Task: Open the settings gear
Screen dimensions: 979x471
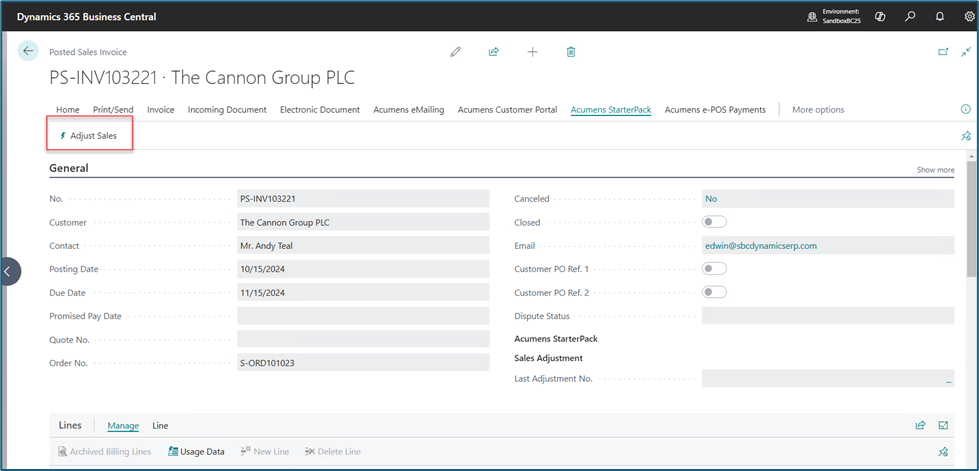Action: point(969,17)
